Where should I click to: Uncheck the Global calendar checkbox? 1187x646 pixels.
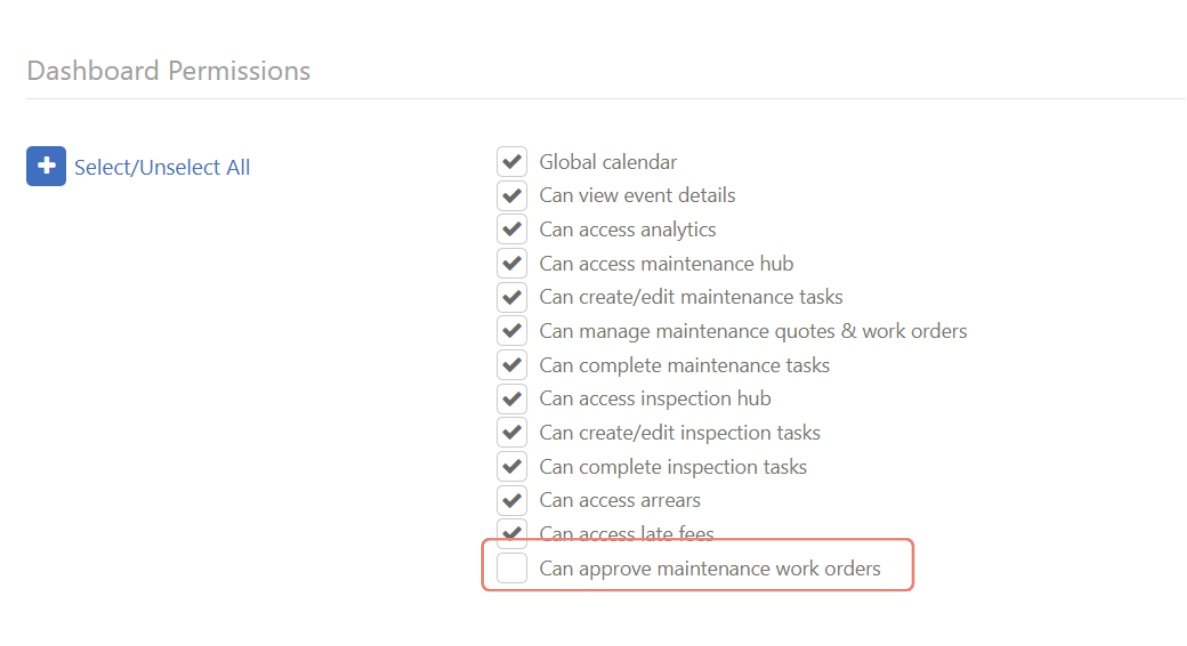click(x=512, y=161)
